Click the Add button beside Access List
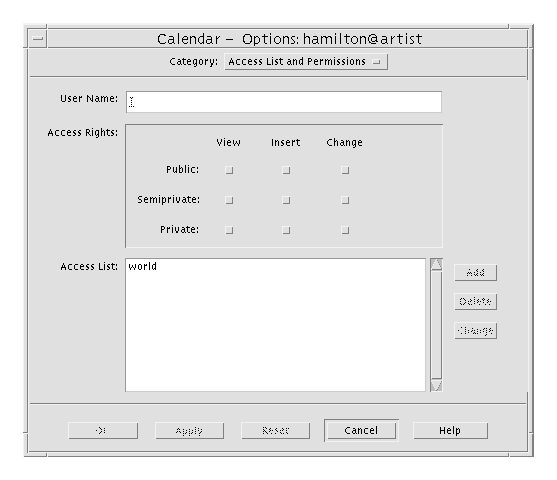 tap(475, 273)
